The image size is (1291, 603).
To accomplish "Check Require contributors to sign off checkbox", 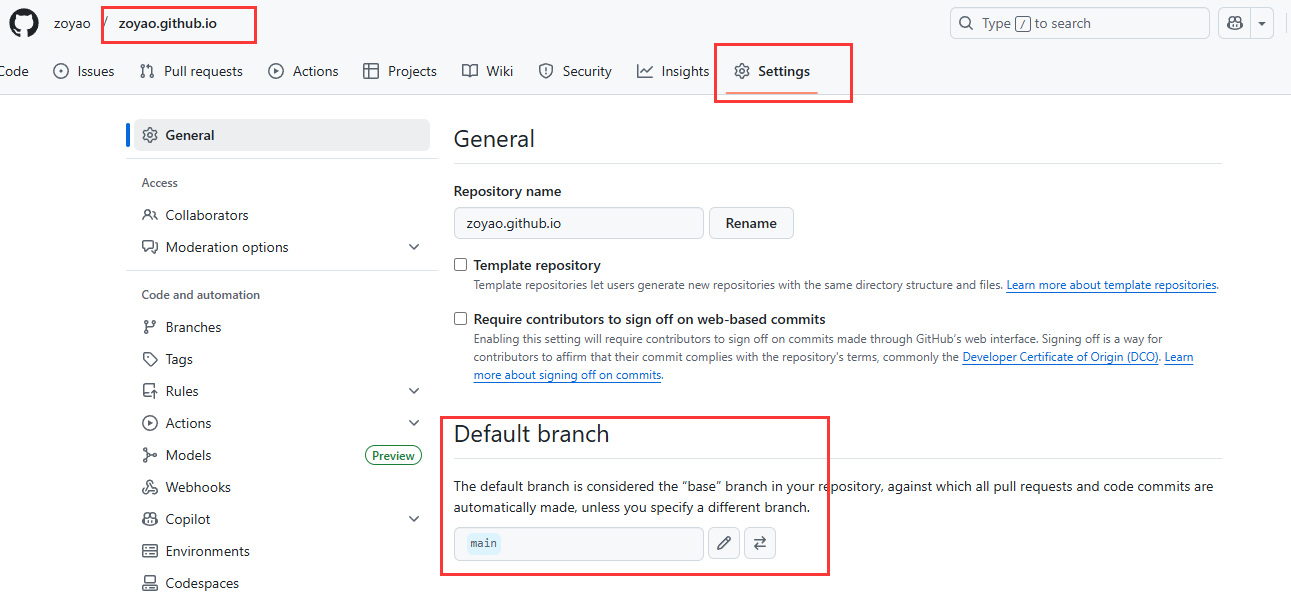I will [461, 319].
